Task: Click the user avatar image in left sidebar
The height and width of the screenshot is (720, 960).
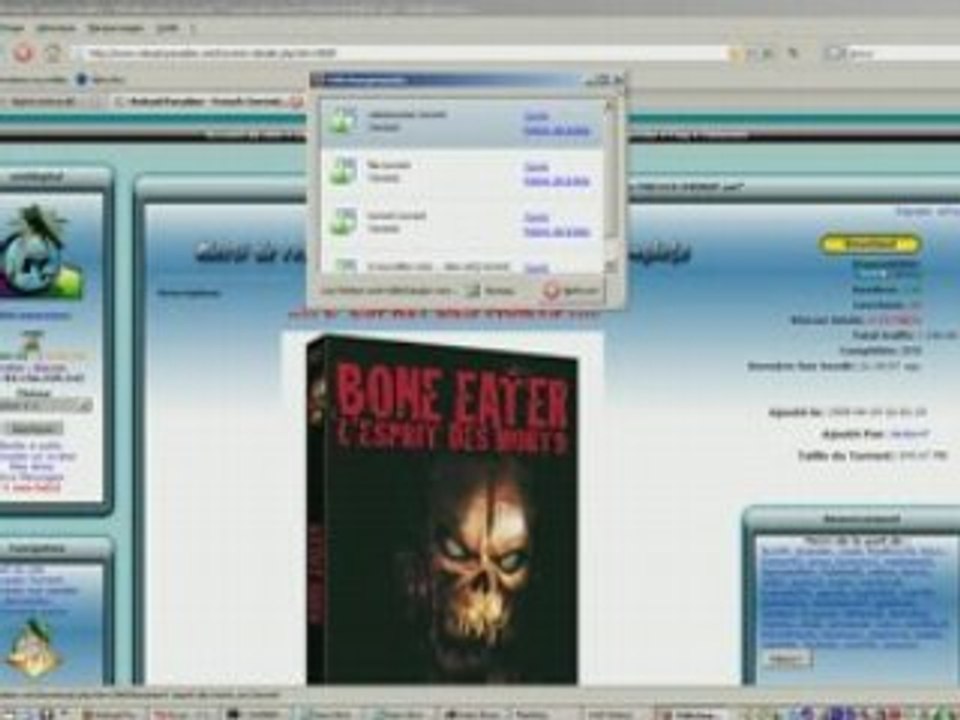Action: [40, 253]
